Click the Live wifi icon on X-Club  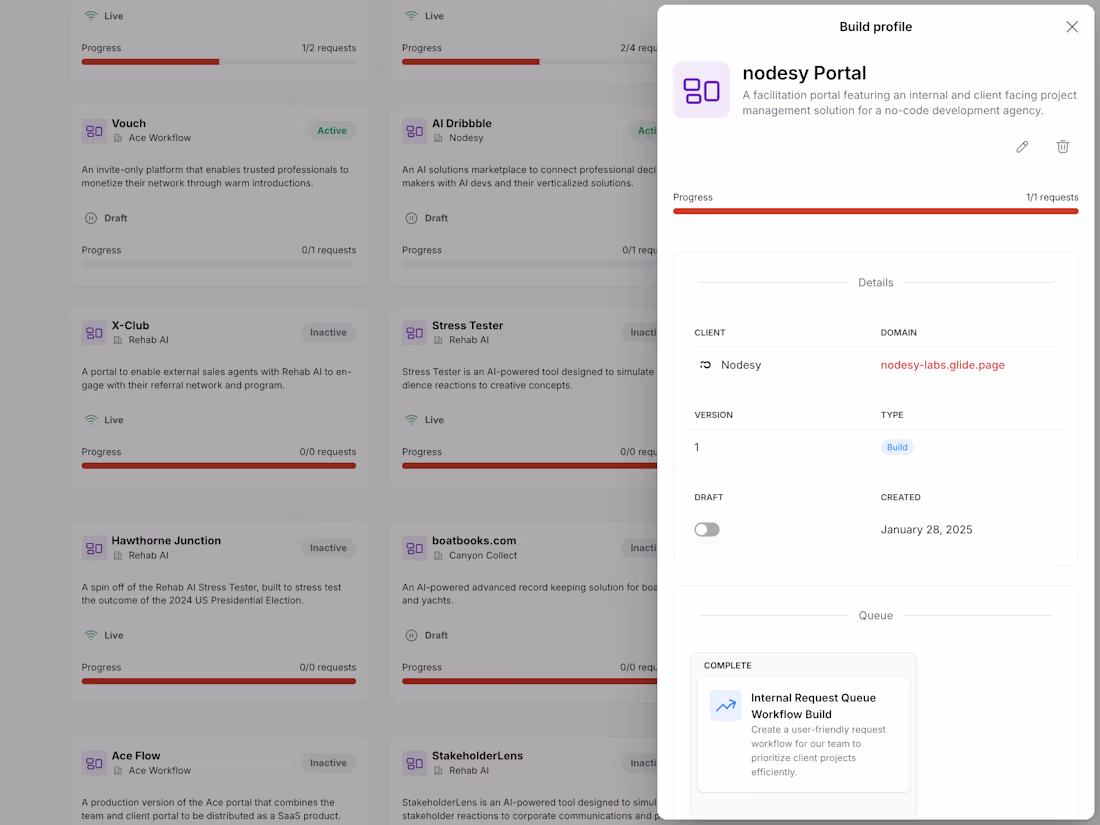tap(90, 420)
